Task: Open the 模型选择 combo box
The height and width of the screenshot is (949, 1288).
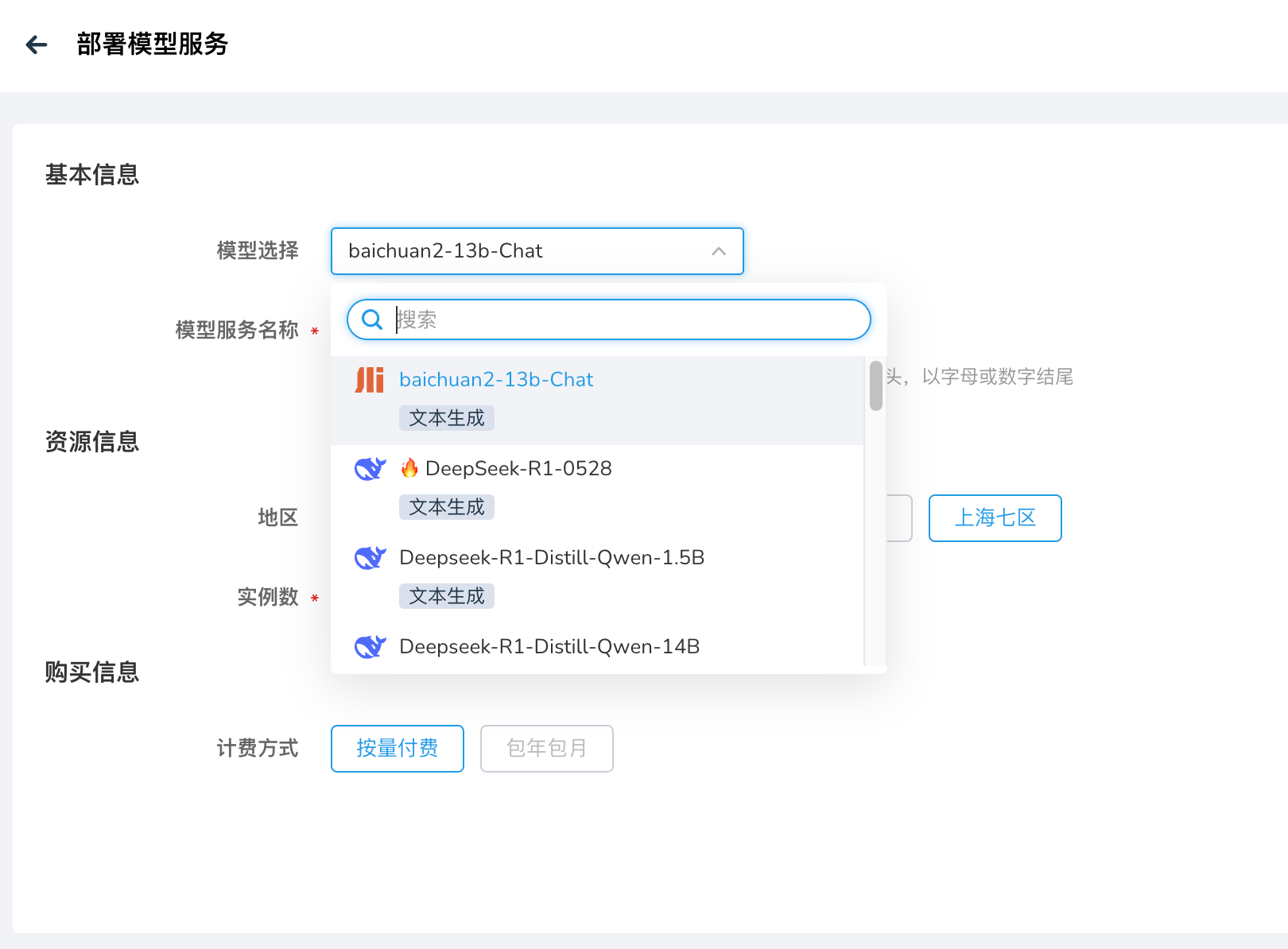Action: coord(537,251)
